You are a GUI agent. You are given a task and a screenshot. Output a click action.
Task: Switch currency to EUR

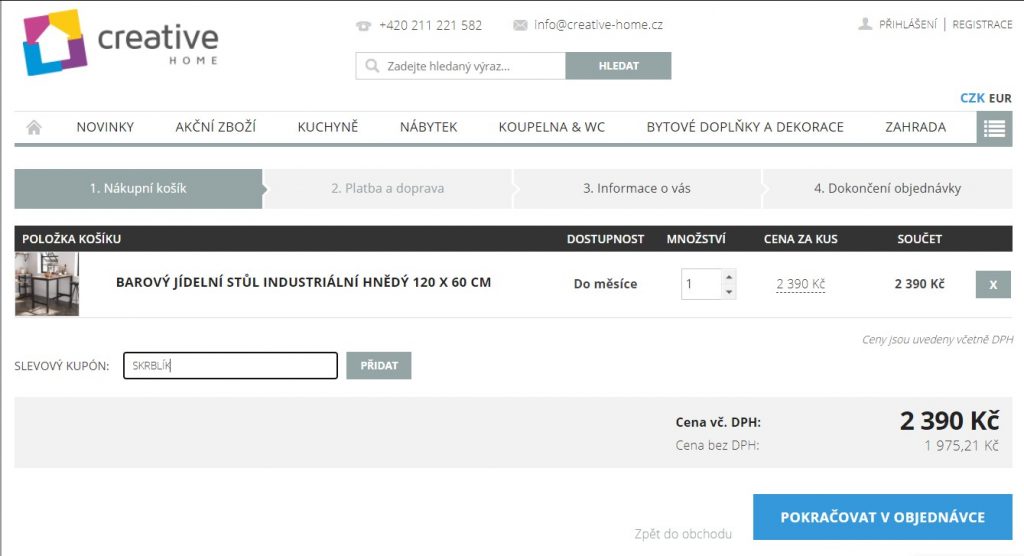pos(1000,98)
